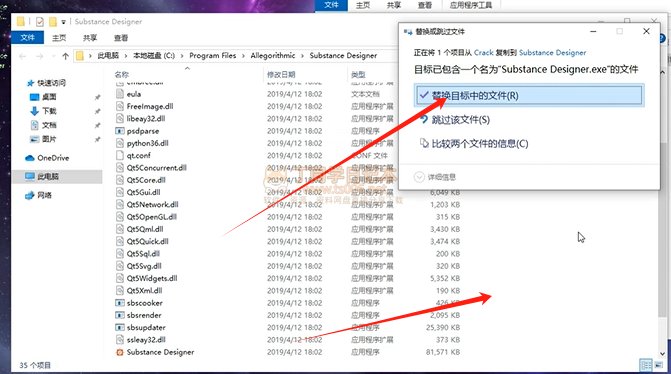
Task: Expand the chevron after Allegorithmic in the address bar
Action: tap(303, 56)
